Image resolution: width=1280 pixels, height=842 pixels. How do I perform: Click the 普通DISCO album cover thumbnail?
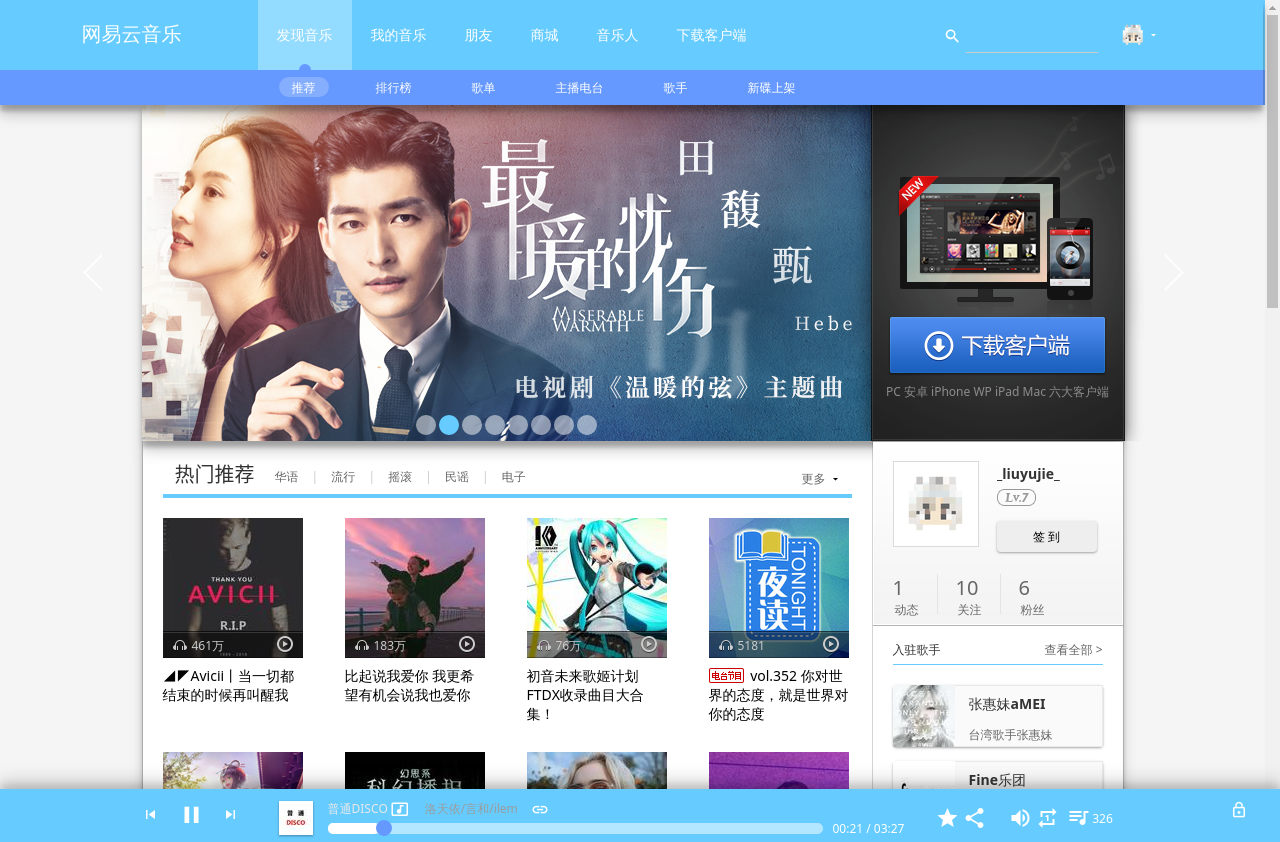(296, 817)
